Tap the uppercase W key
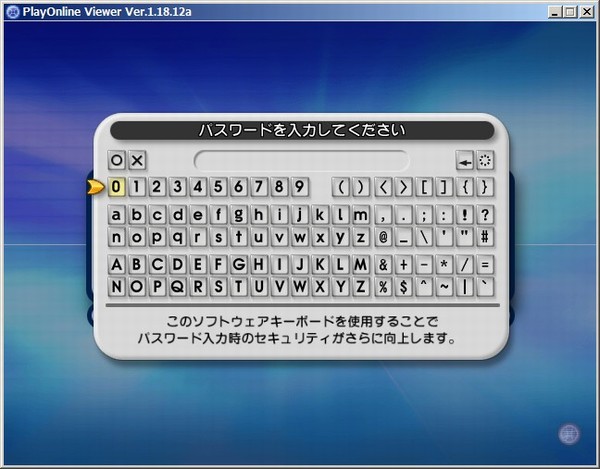 click(x=299, y=287)
